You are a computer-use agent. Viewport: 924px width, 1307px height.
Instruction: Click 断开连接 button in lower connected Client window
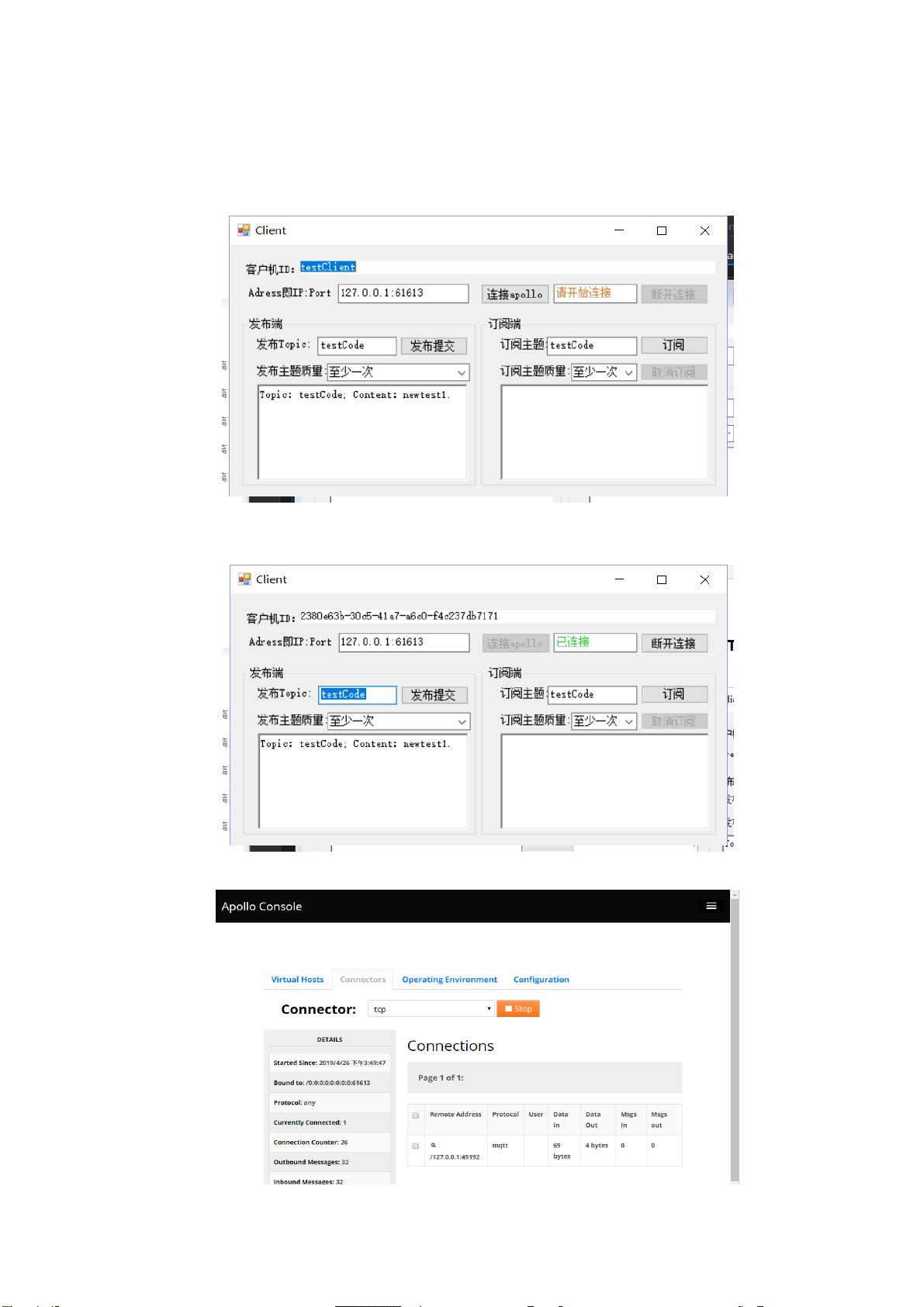point(673,643)
